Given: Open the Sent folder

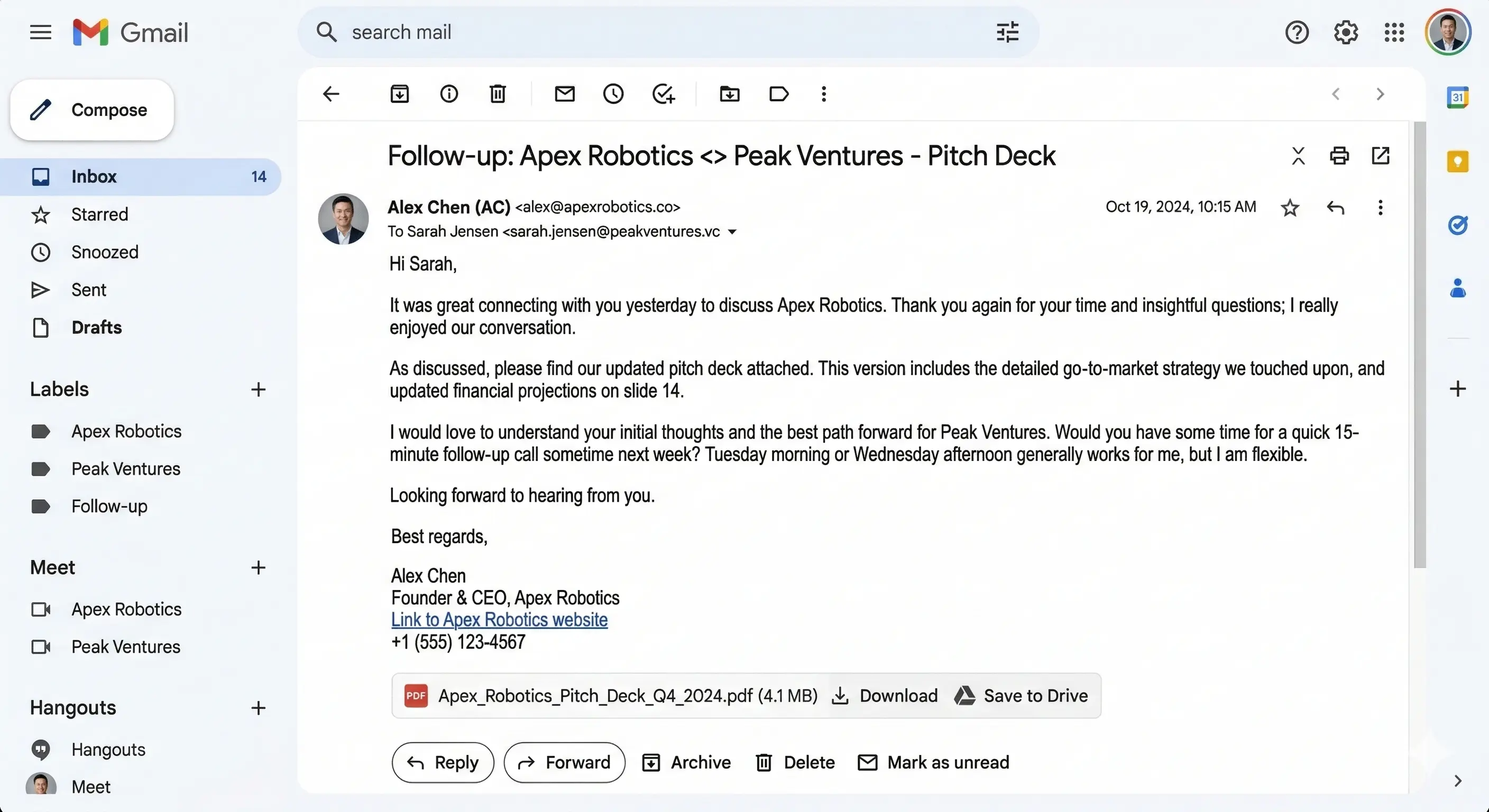Looking at the screenshot, I should (x=88, y=290).
